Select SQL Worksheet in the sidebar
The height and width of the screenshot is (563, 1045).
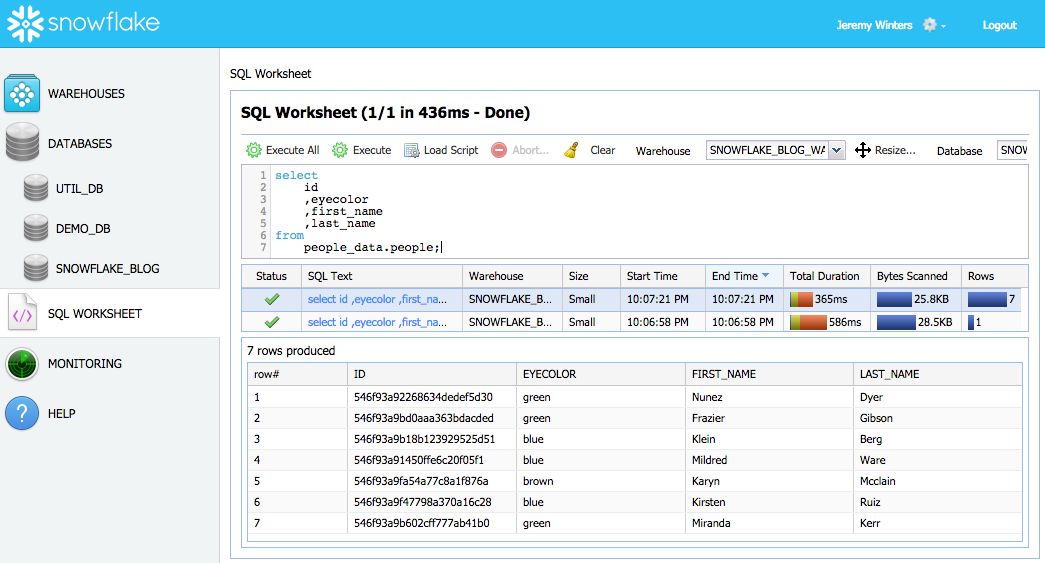click(x=94, y=314)
